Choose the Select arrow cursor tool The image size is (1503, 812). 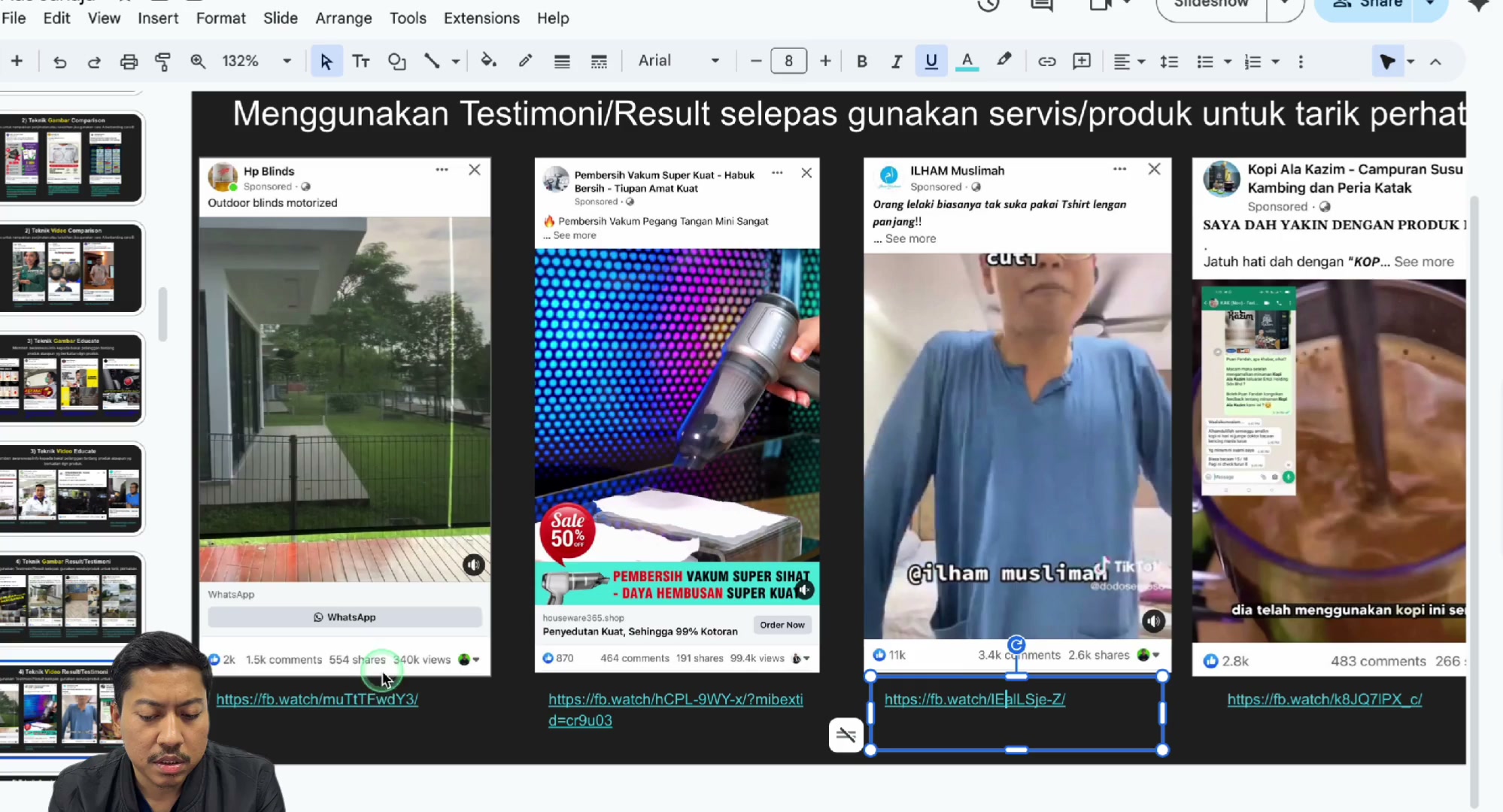click(x=326, y=62)
